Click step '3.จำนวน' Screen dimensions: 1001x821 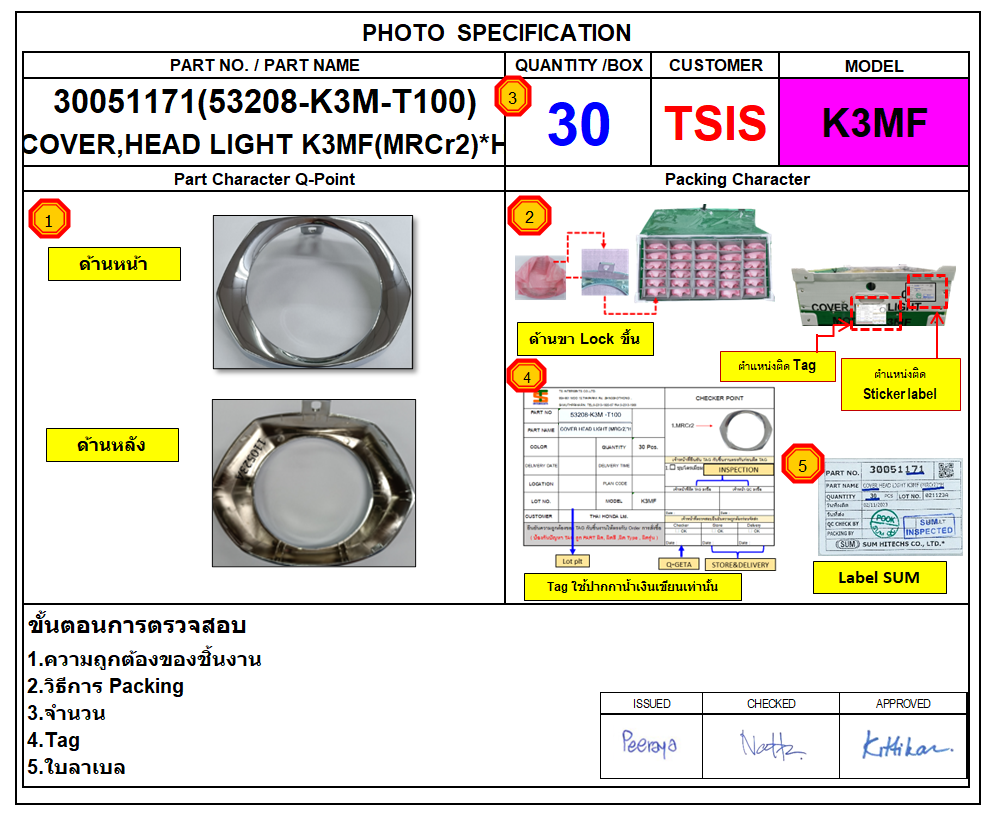pyautogui.click(x=66, y=713)
